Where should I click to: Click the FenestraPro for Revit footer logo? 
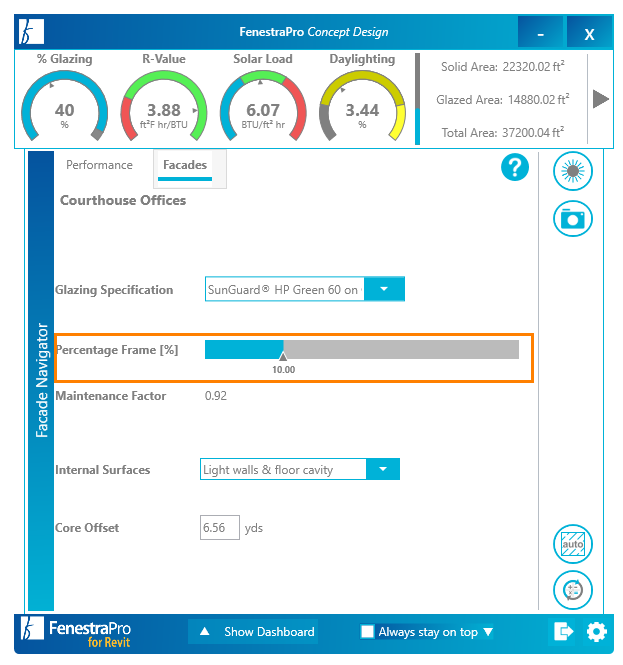pos(76,632)
